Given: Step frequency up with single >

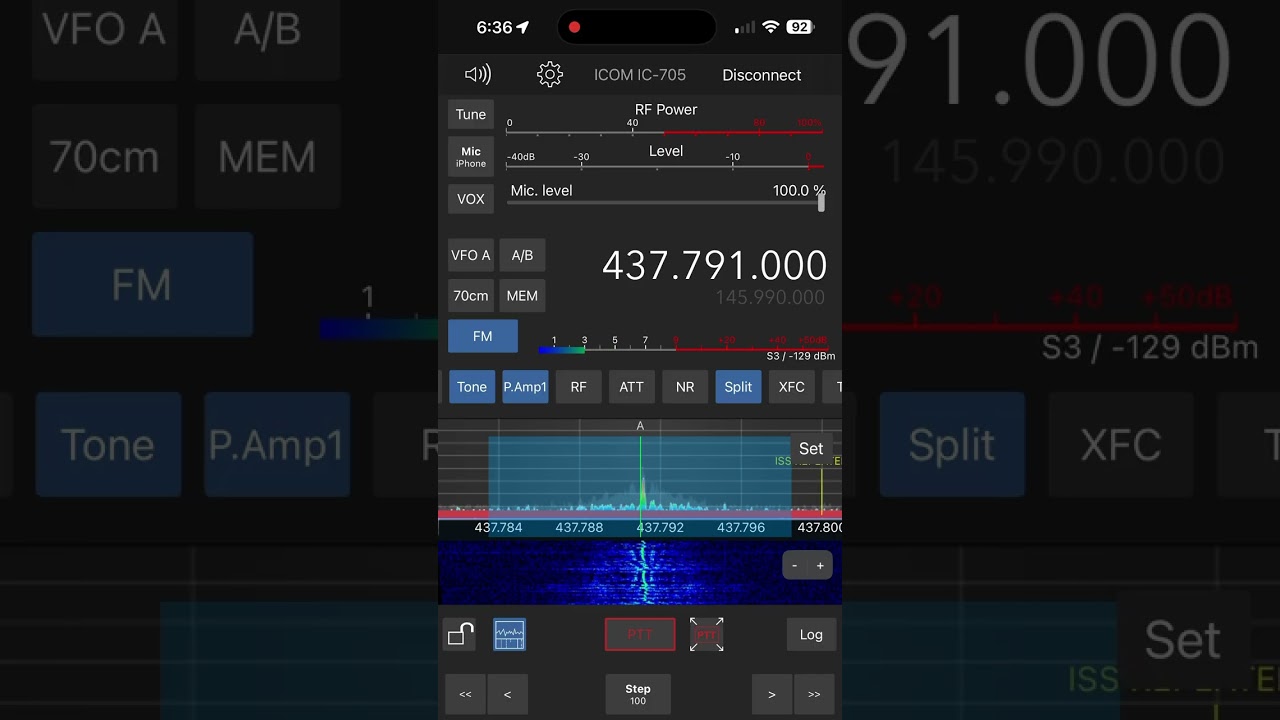Looking at the screenshot, I should pyautogui.click(x=771, y=694).
